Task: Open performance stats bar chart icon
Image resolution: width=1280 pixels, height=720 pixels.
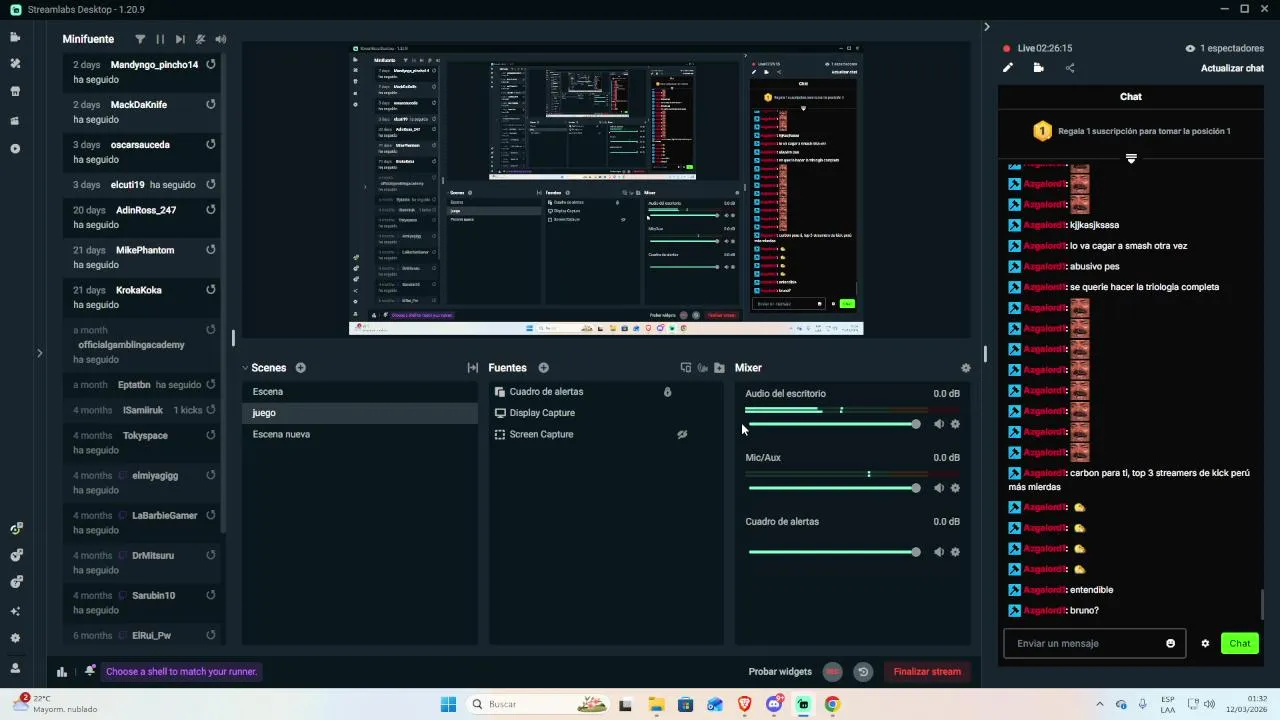Action: 62,672
